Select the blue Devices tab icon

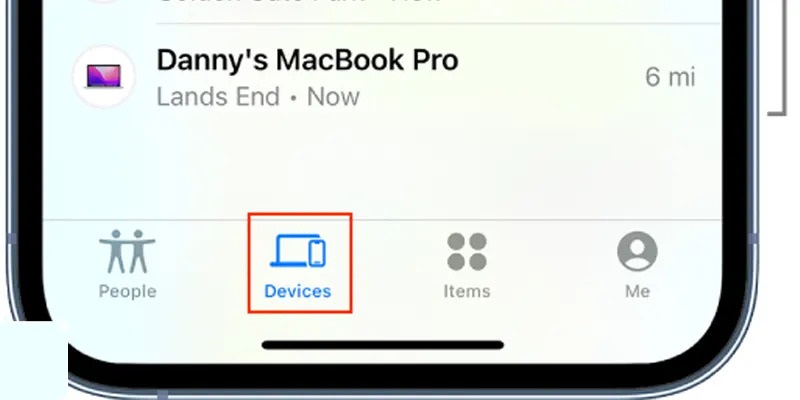click(297, 250)
